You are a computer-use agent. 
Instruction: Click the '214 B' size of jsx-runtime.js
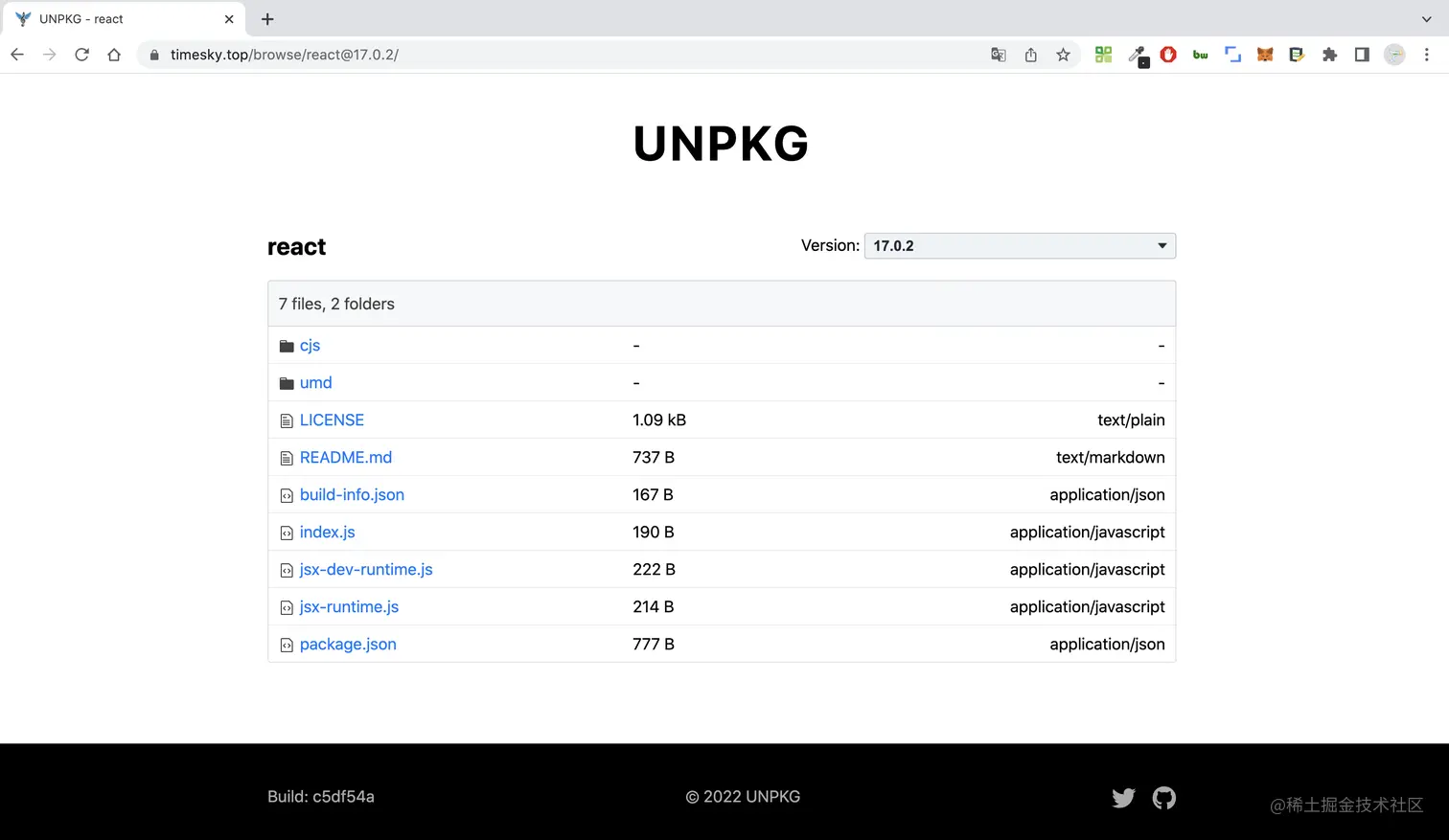(654, 607)
